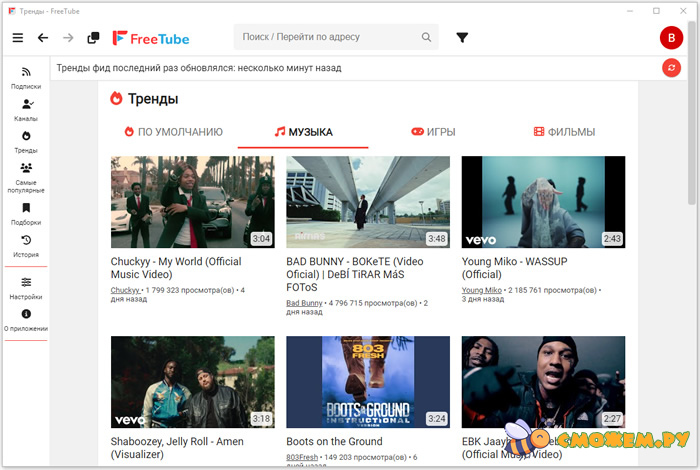
Task: Open Самые популярные in the sidebar
Action: click(x=26, y=178)
